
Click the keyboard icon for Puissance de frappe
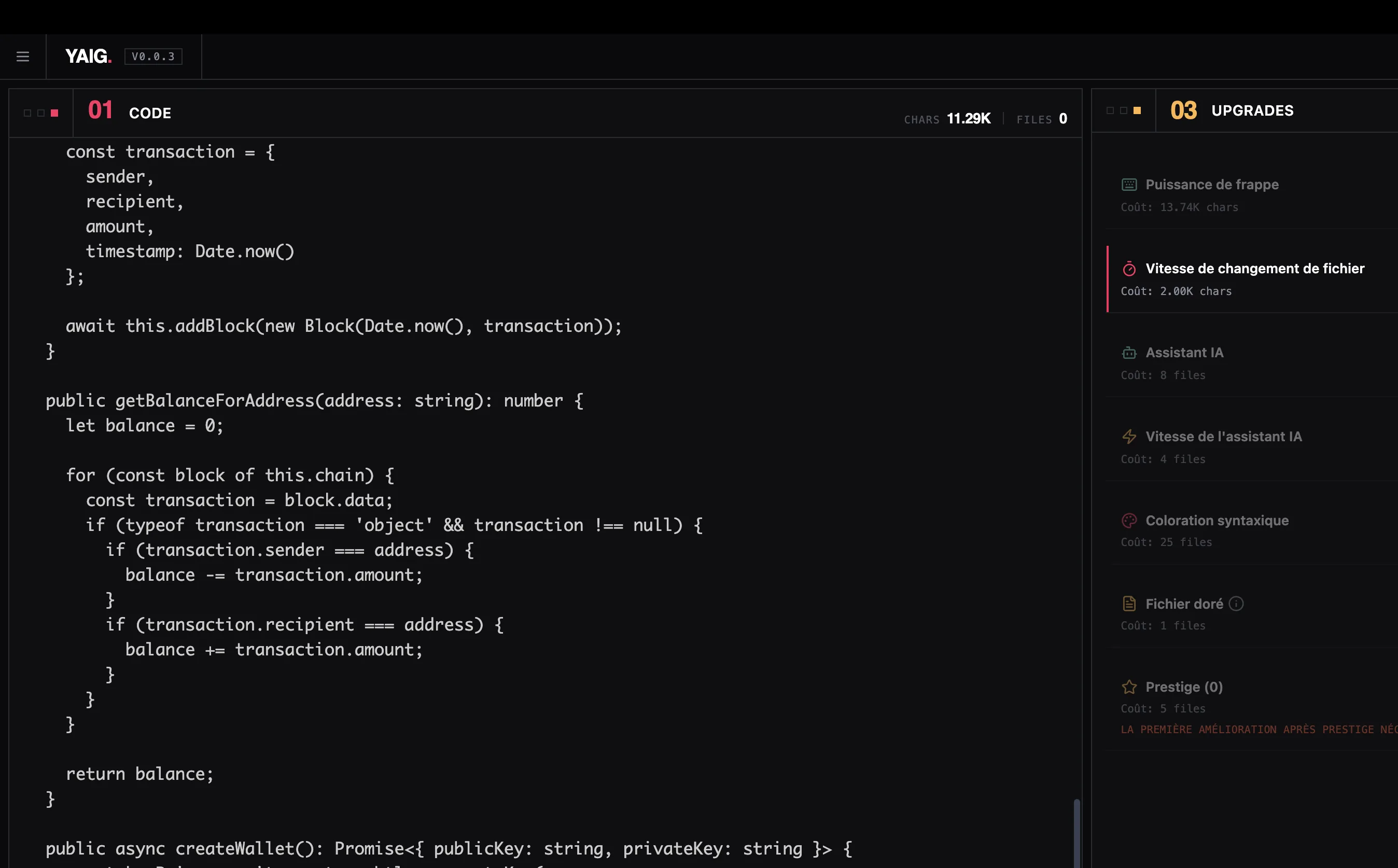click(x=1129, y=184)
